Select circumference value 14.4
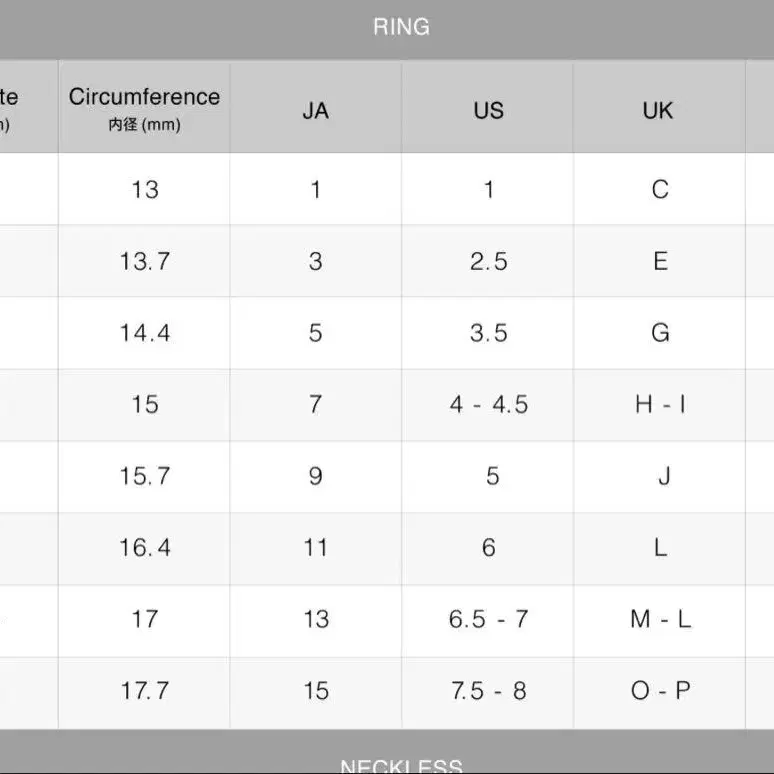Screen dimensions: 774x774 [x=144, y=333]
